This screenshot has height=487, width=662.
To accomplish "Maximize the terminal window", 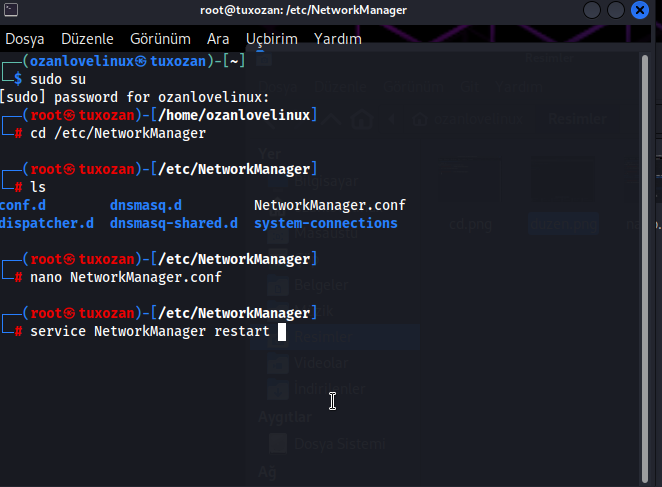I will click(x=615, y=11).
